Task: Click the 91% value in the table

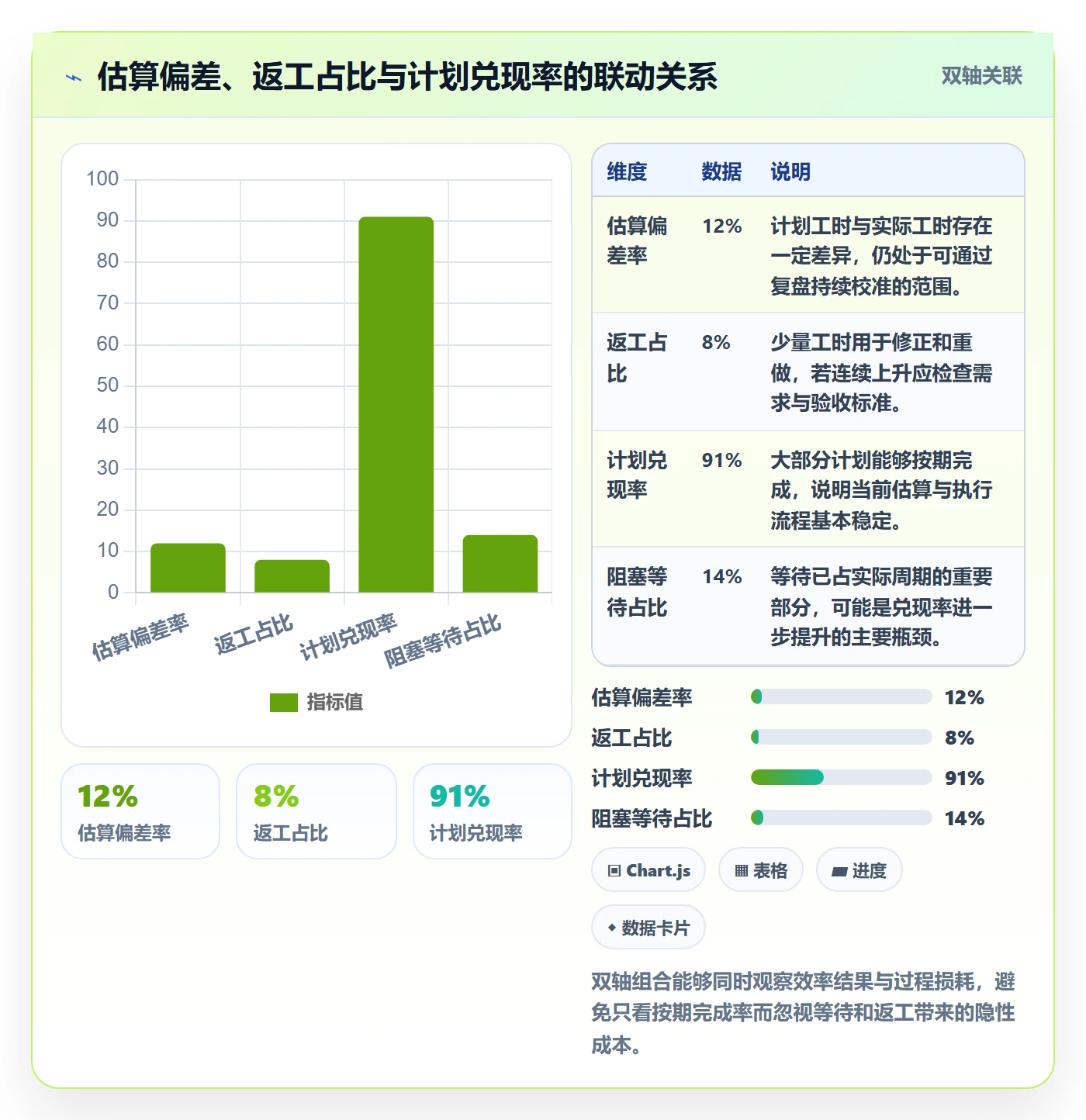Action: coord(722,461)
